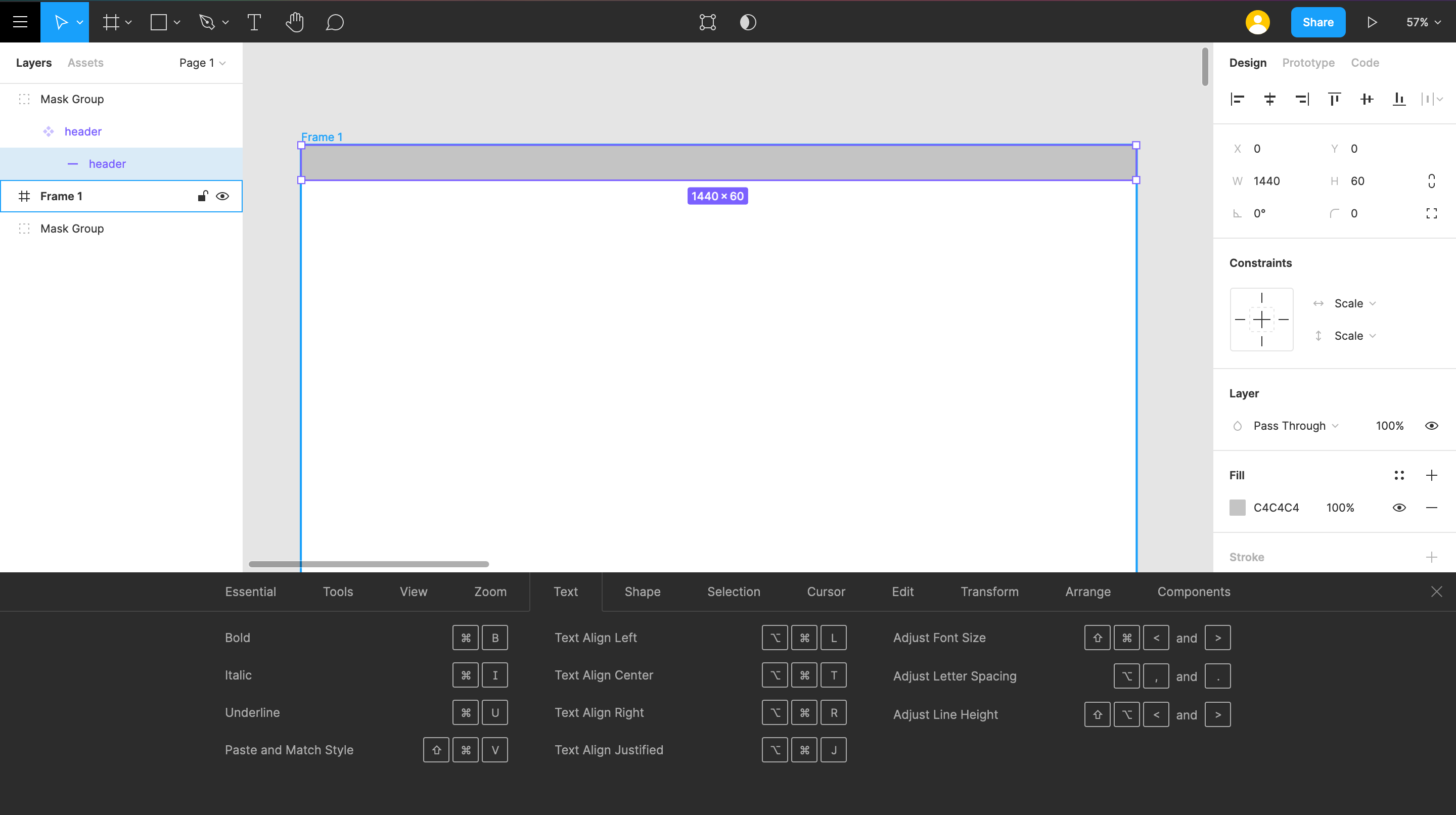
Task: Click Align Horizontal Centers icon
Action: (x=1269, y=99)
